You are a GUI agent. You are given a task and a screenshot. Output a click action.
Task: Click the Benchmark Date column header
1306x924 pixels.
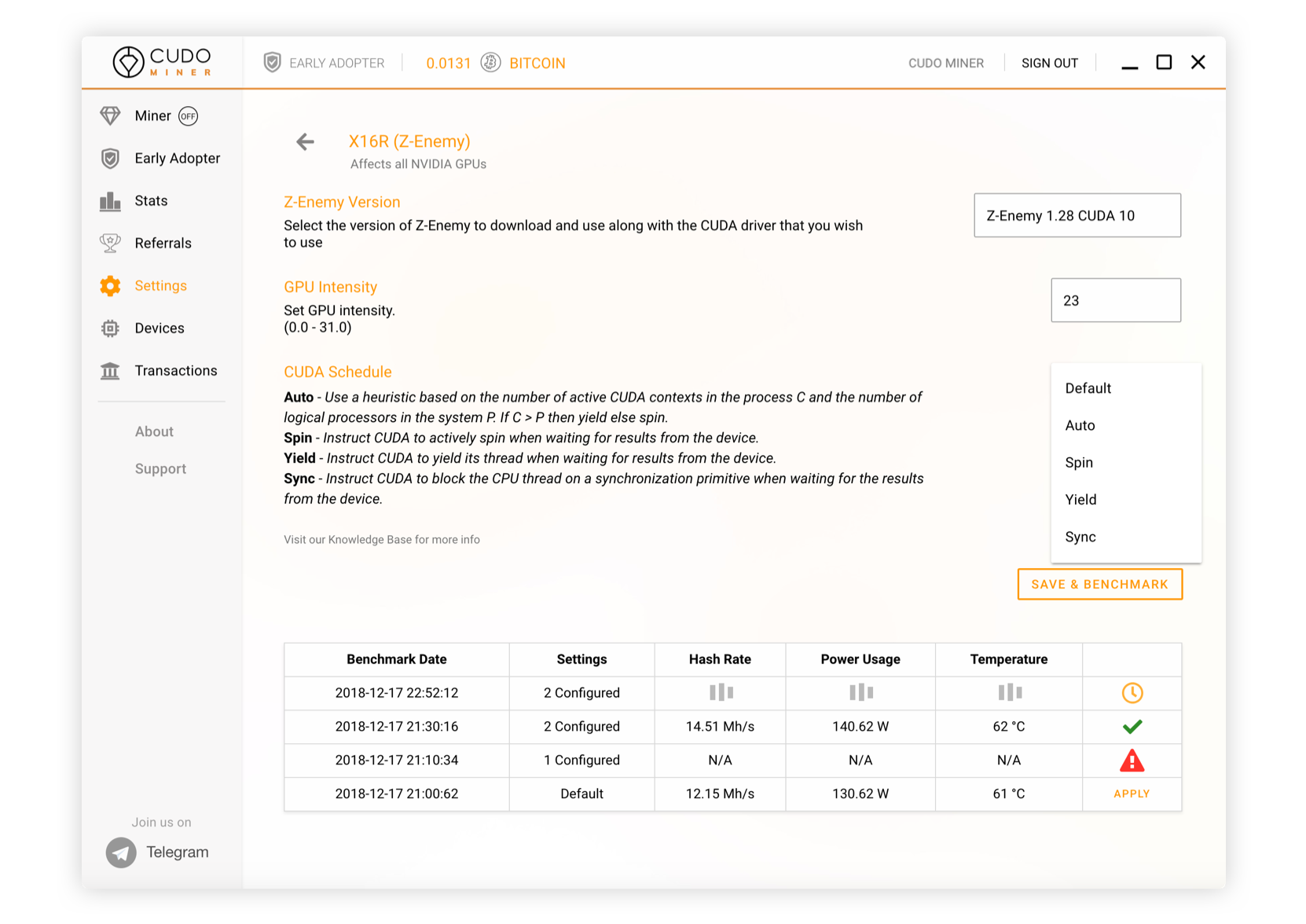coord(396,659)
